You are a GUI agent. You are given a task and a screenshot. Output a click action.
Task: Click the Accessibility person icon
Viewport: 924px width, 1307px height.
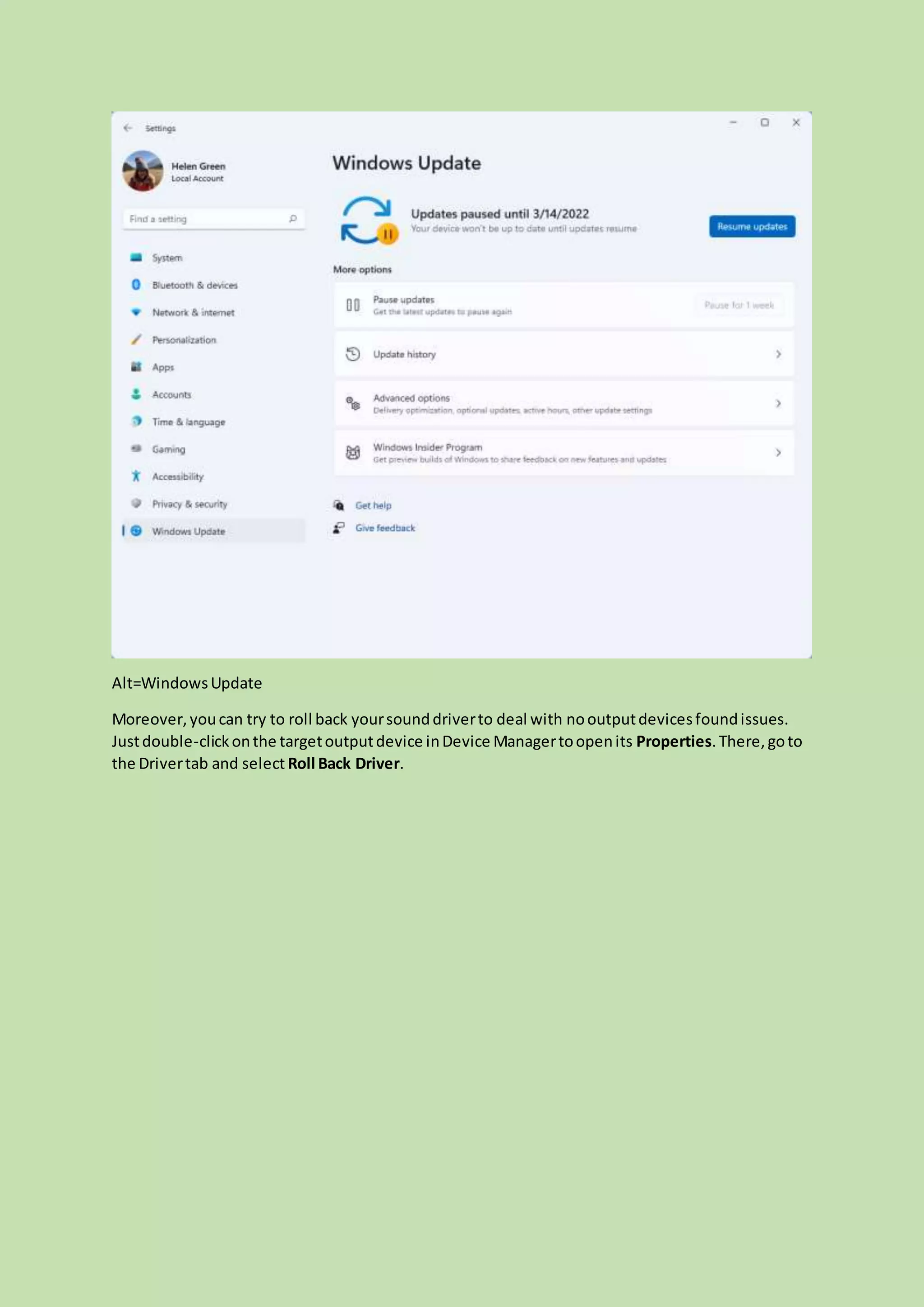click(x=136, y=476)
